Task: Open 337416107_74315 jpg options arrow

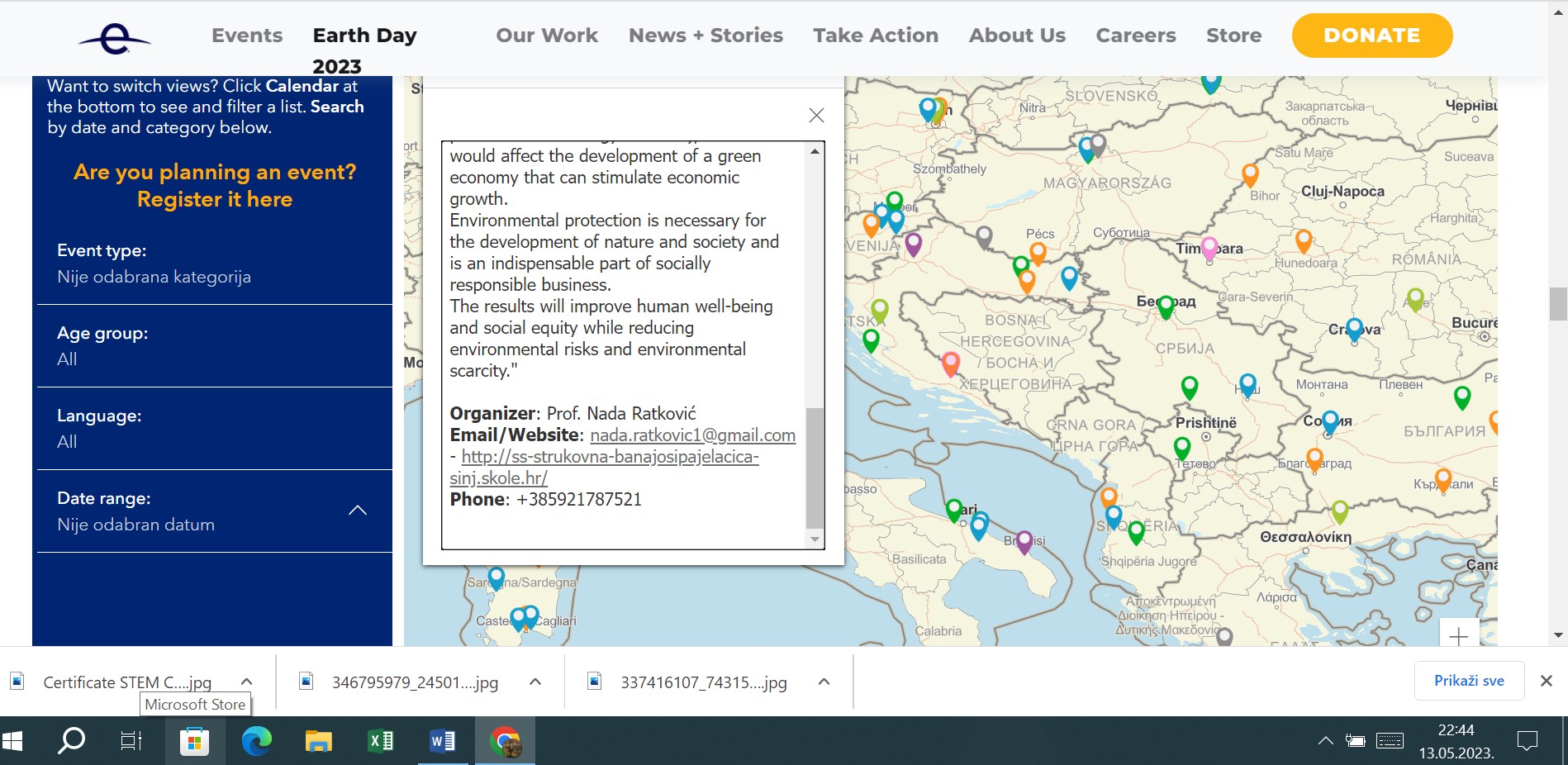Action: coord(824,682)
